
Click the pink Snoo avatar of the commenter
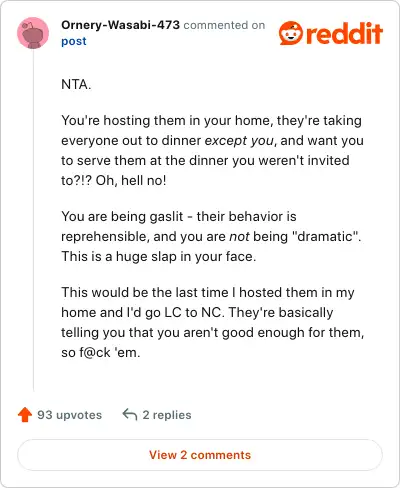[33, 33]
